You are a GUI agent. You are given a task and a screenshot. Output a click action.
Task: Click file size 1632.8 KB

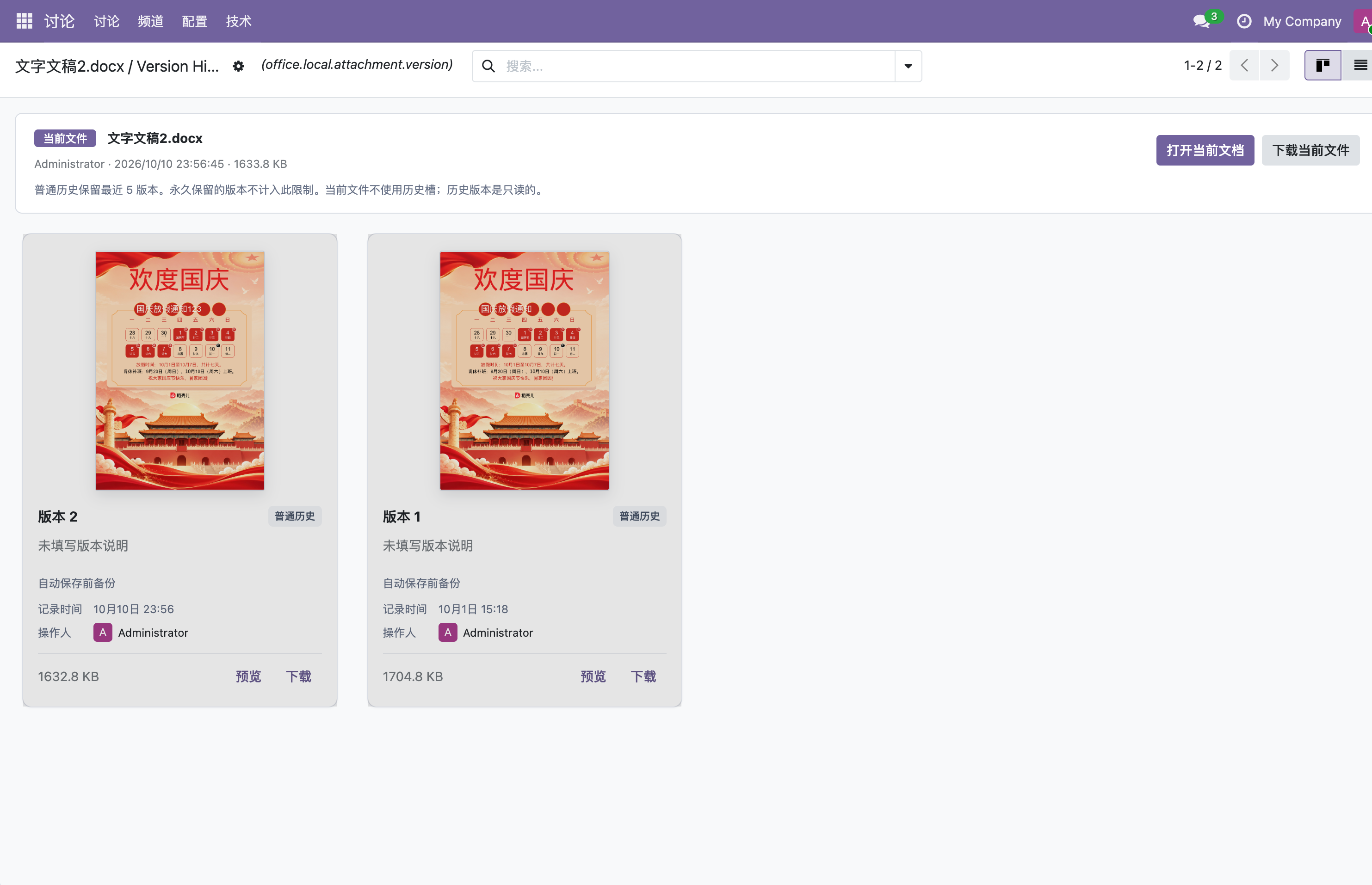coord(68,676)
